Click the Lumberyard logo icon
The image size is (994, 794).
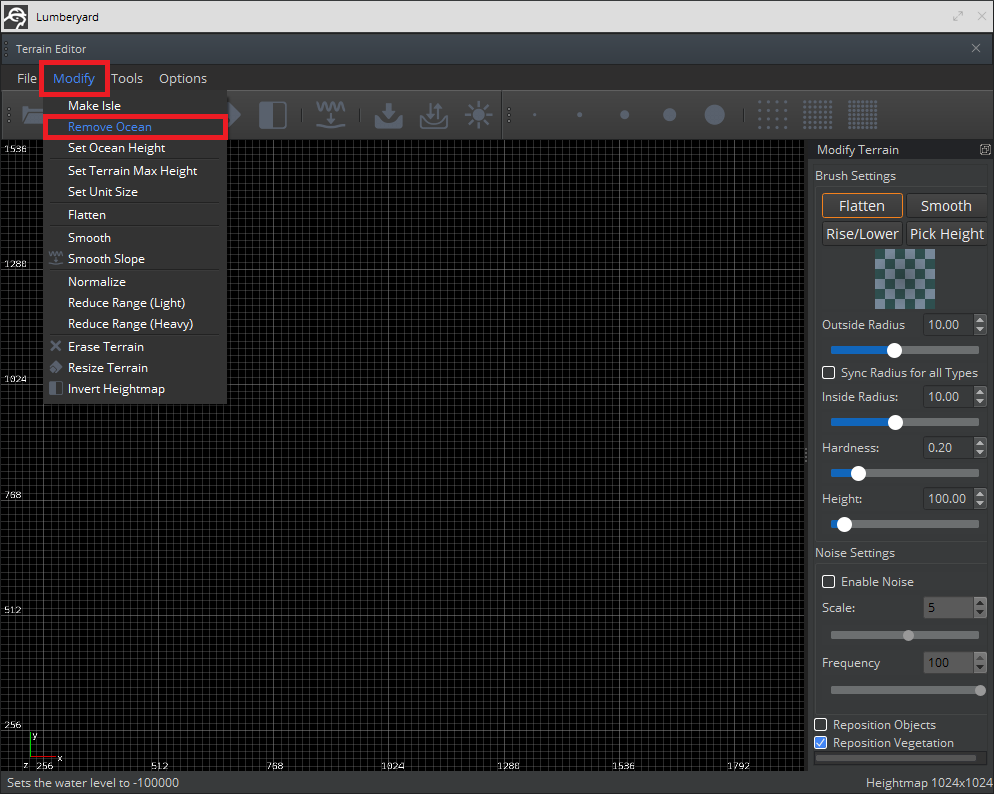tap(15, 17)
